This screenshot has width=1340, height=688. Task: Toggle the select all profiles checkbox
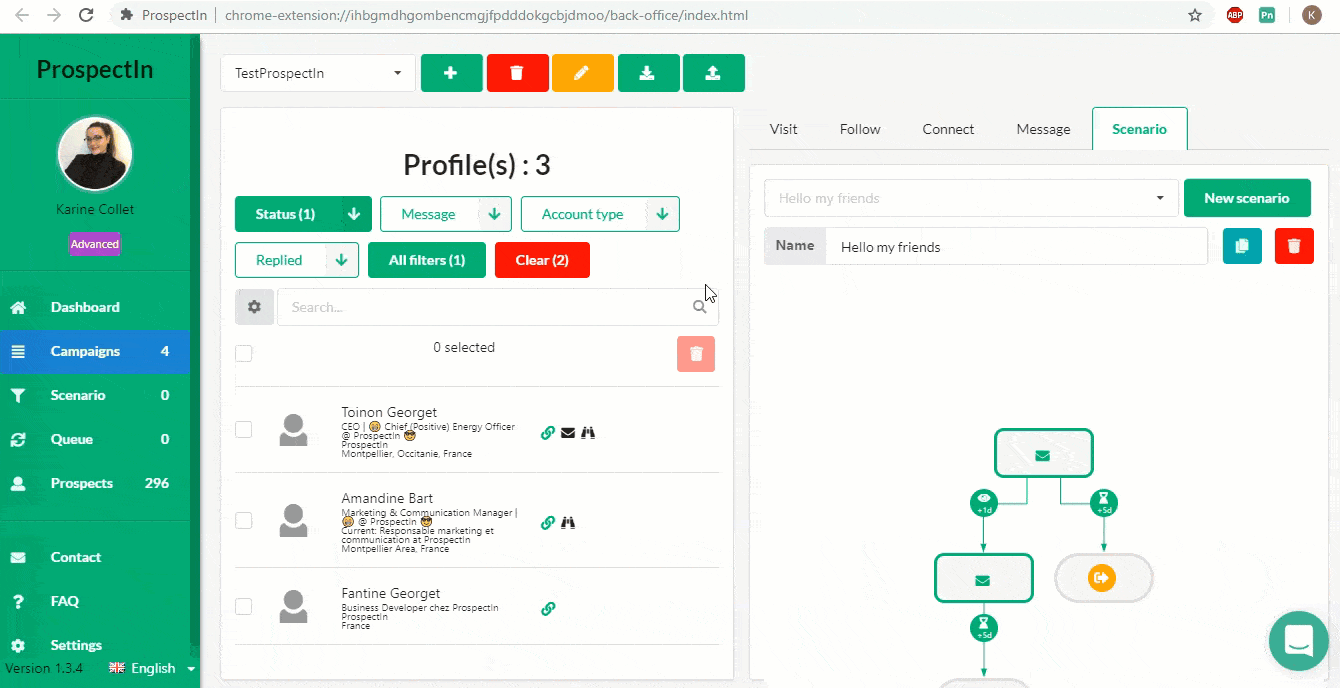tap(244, 353)
